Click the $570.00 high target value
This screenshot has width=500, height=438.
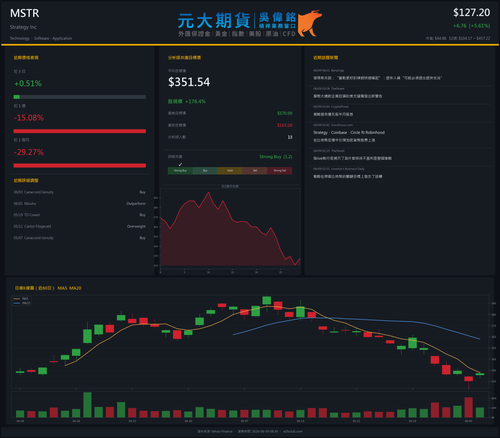point(285,113)
